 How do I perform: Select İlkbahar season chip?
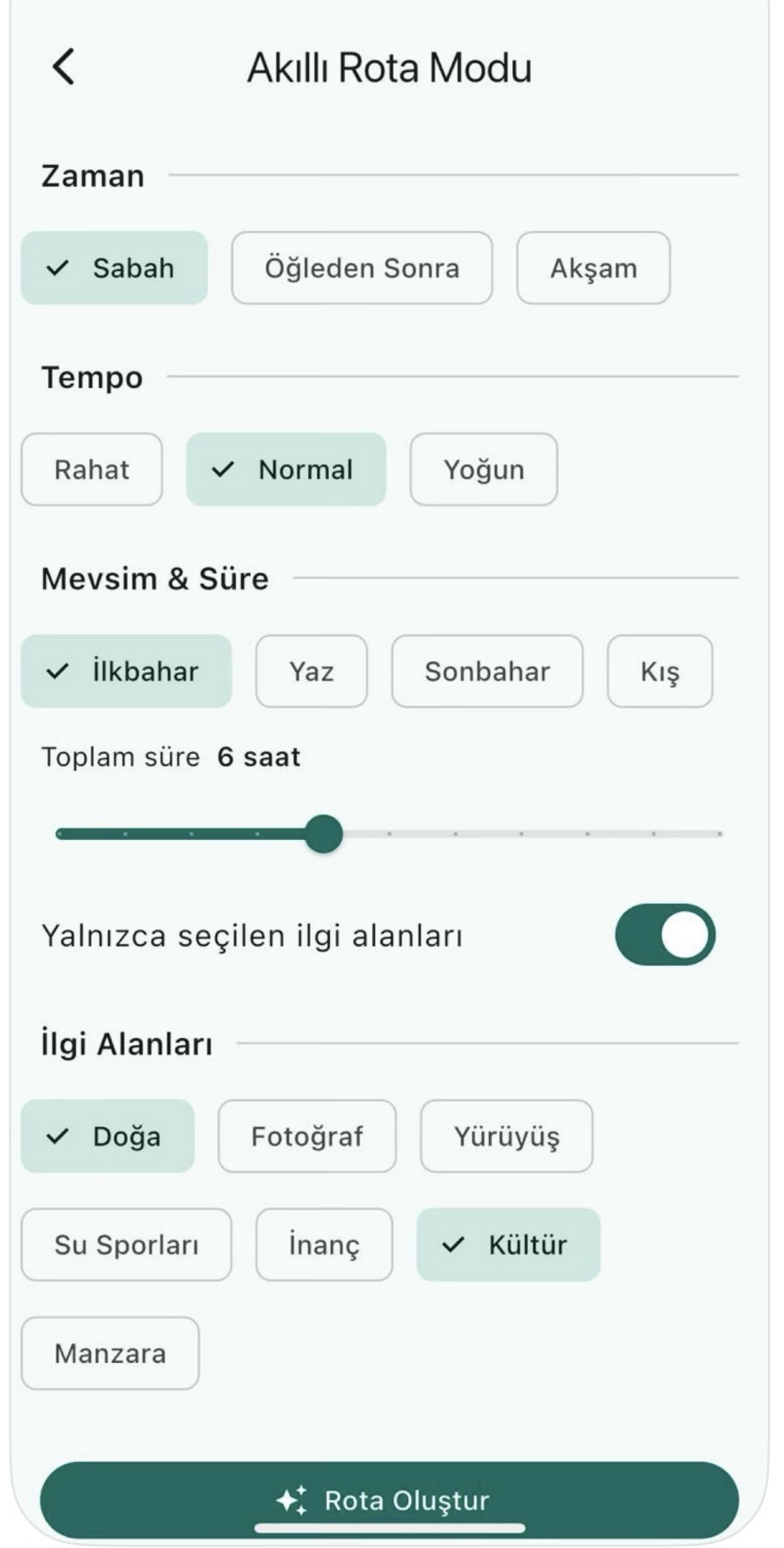coord(126,671)
